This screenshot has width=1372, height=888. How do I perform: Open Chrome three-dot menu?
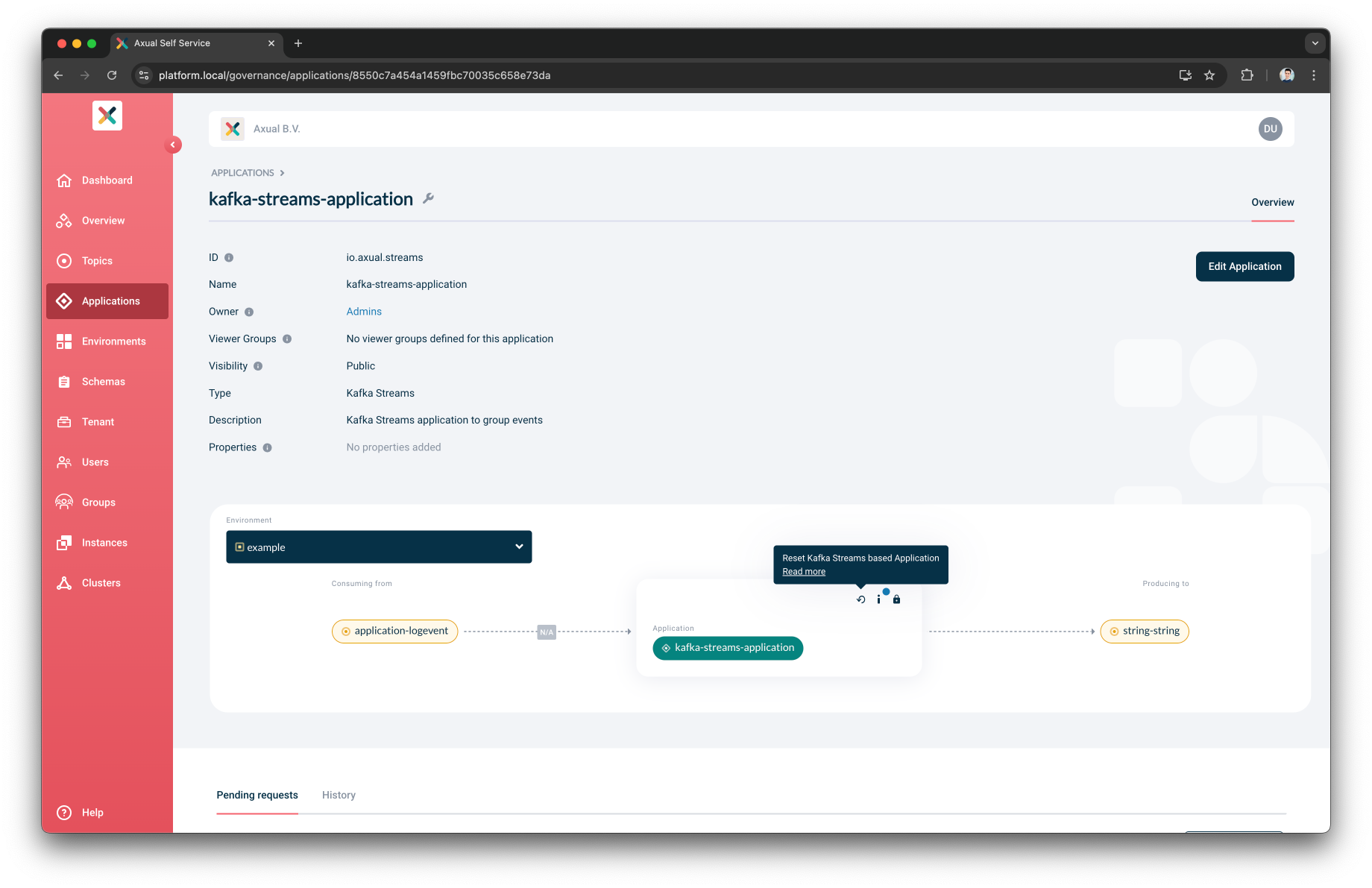[x=1314, y=75]
